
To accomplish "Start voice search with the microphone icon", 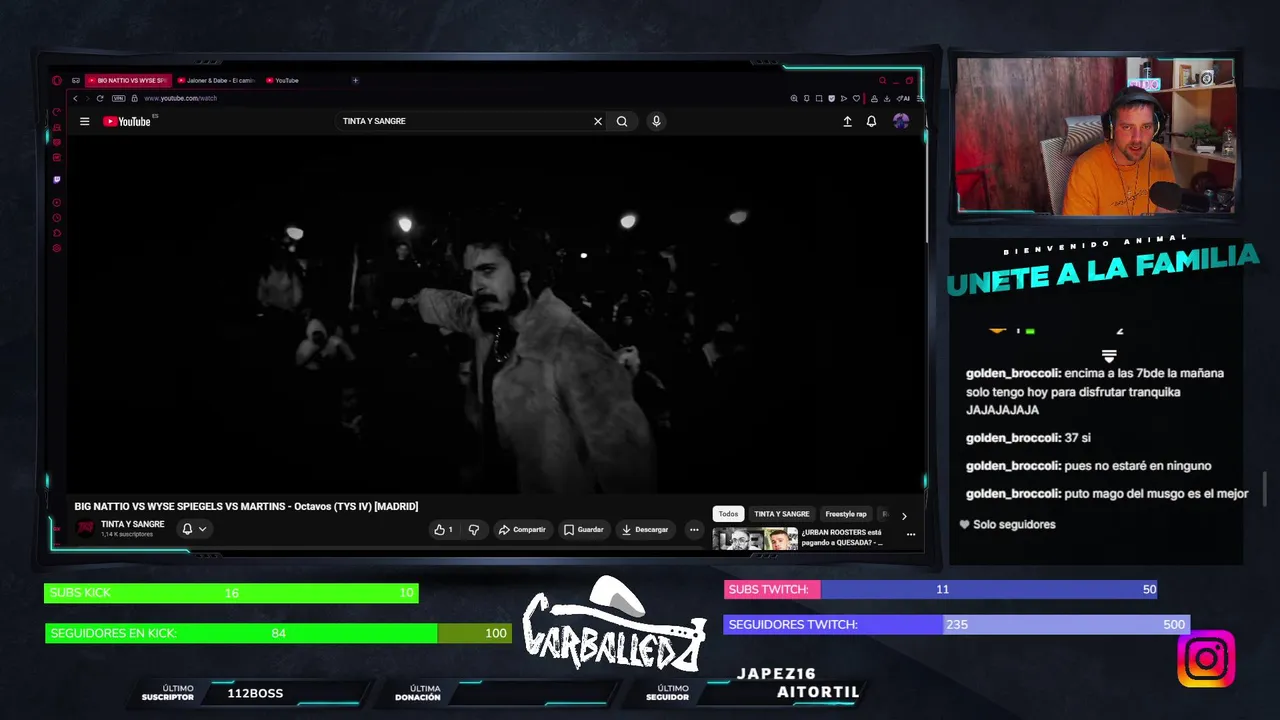I will click(x=656, y=121).
